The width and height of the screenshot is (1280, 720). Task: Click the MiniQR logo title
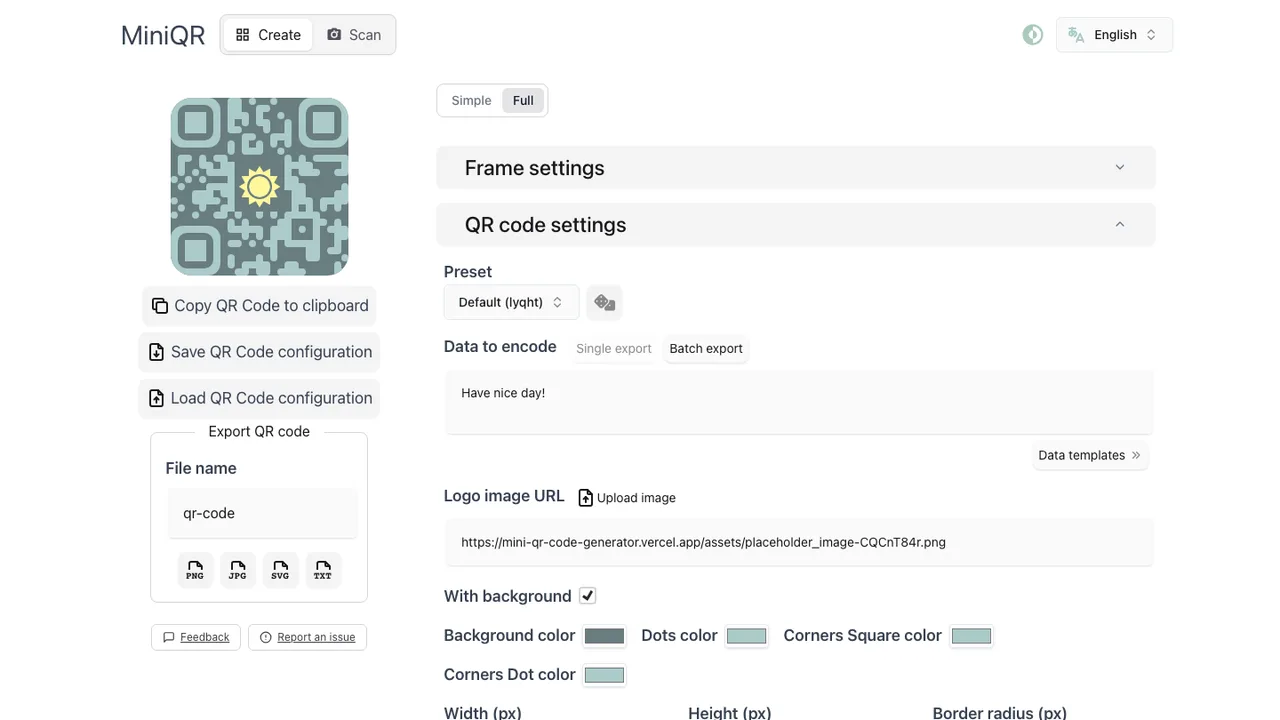coord(163,35)
